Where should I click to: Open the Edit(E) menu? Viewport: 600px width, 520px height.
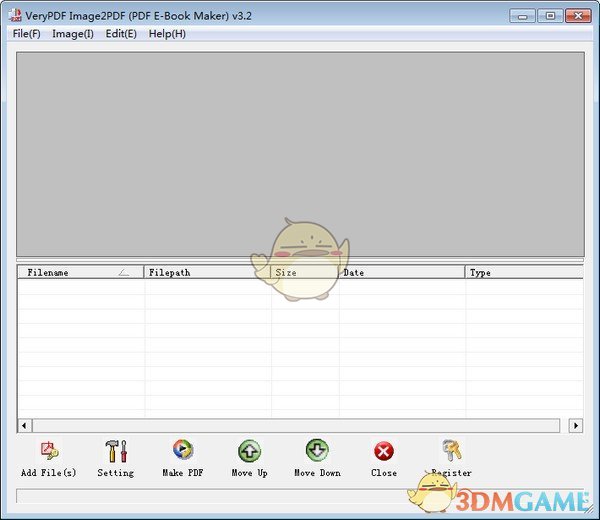click(121, 34)
